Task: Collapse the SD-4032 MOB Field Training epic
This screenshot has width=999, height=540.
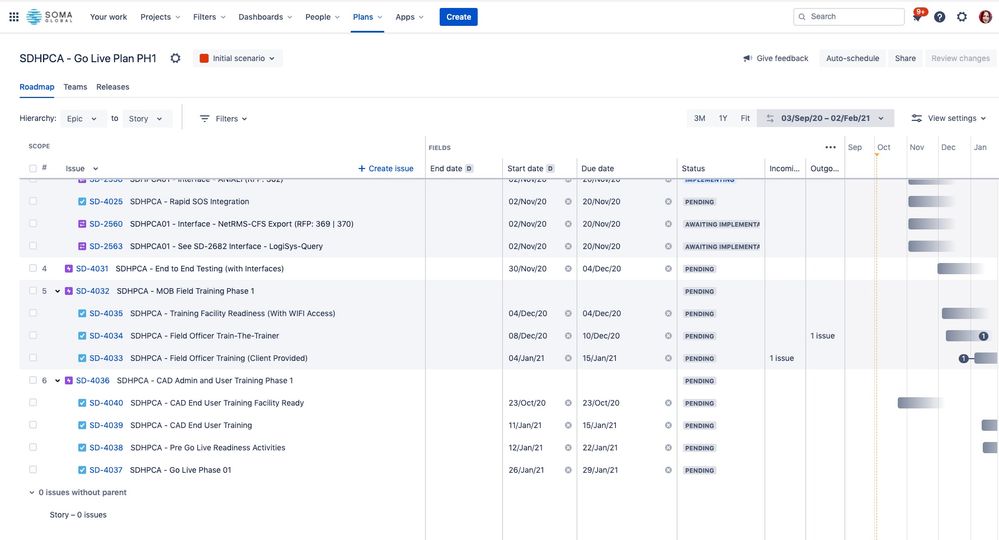Action: [57, 291]
